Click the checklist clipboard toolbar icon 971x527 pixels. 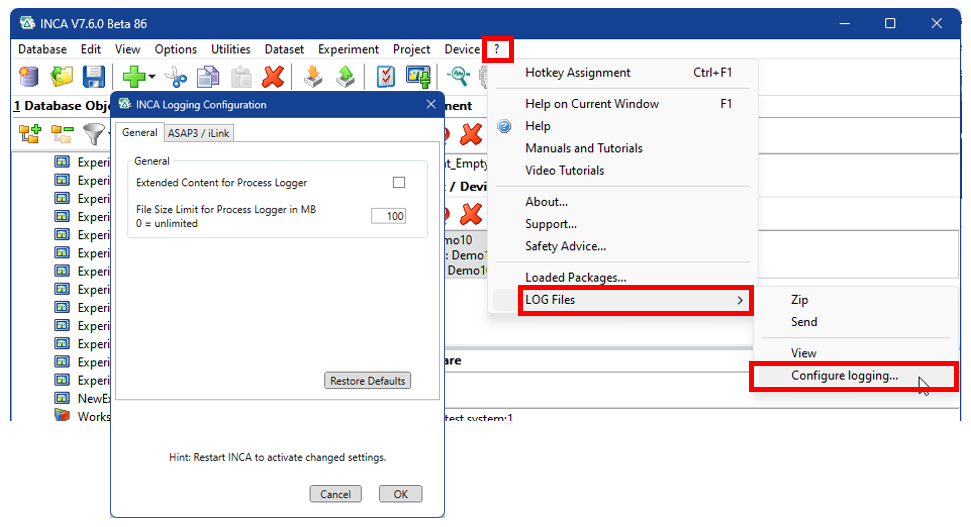tap(385, 77)
